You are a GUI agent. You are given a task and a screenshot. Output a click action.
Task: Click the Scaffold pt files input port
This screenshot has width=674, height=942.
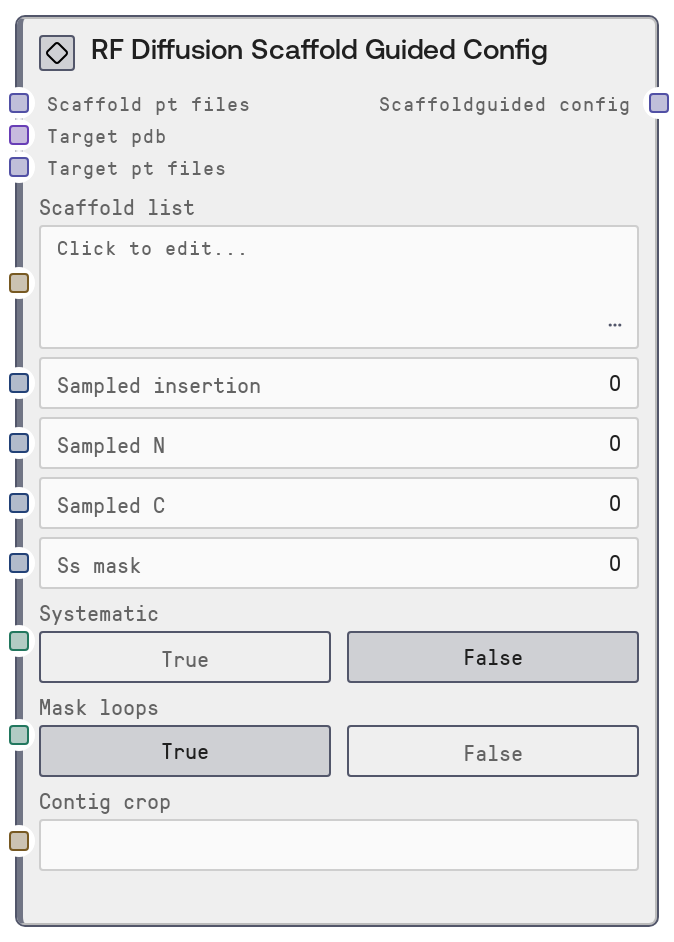click(x=19, y=103)
